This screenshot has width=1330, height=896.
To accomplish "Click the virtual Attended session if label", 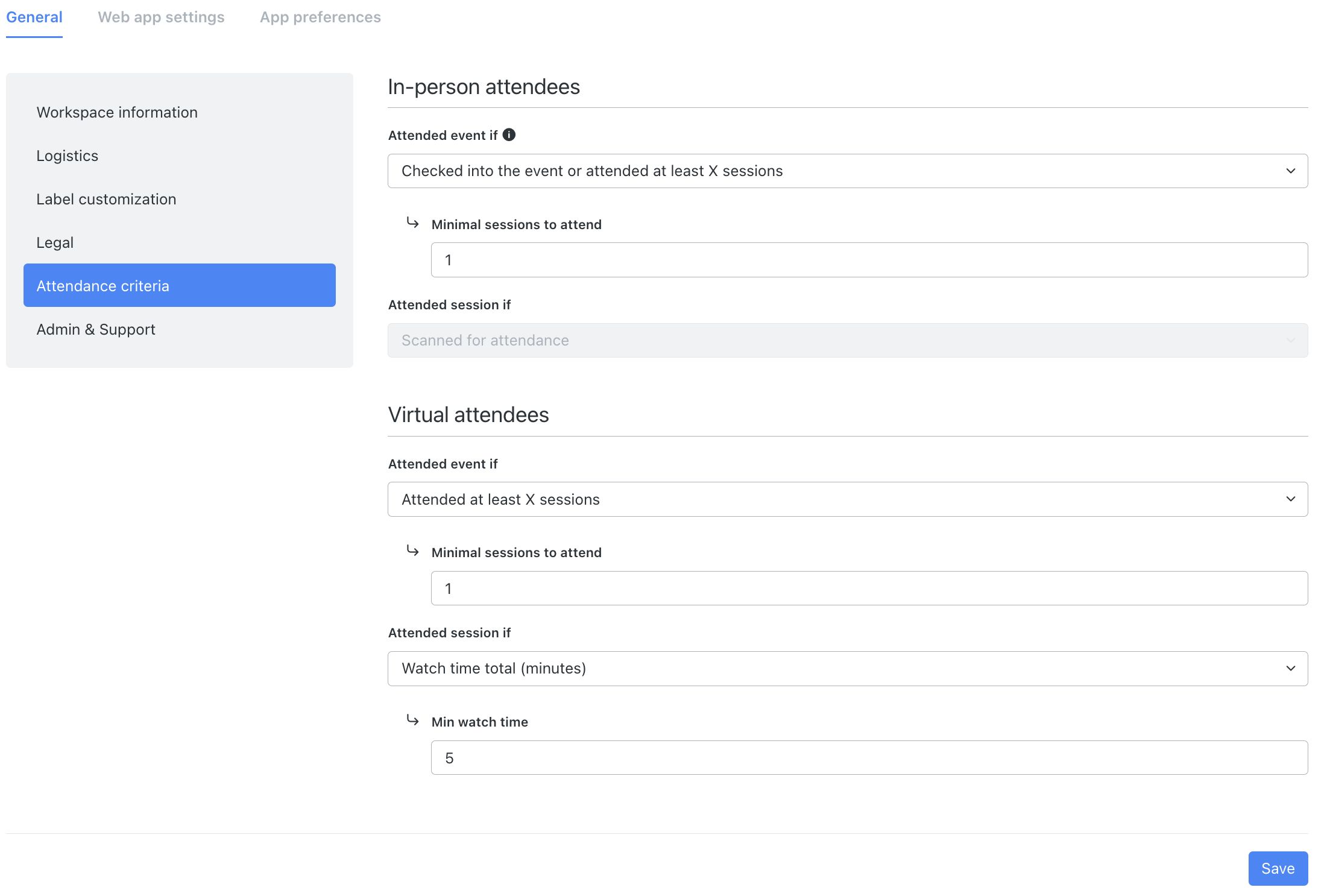I will click(x=449, y=633).
